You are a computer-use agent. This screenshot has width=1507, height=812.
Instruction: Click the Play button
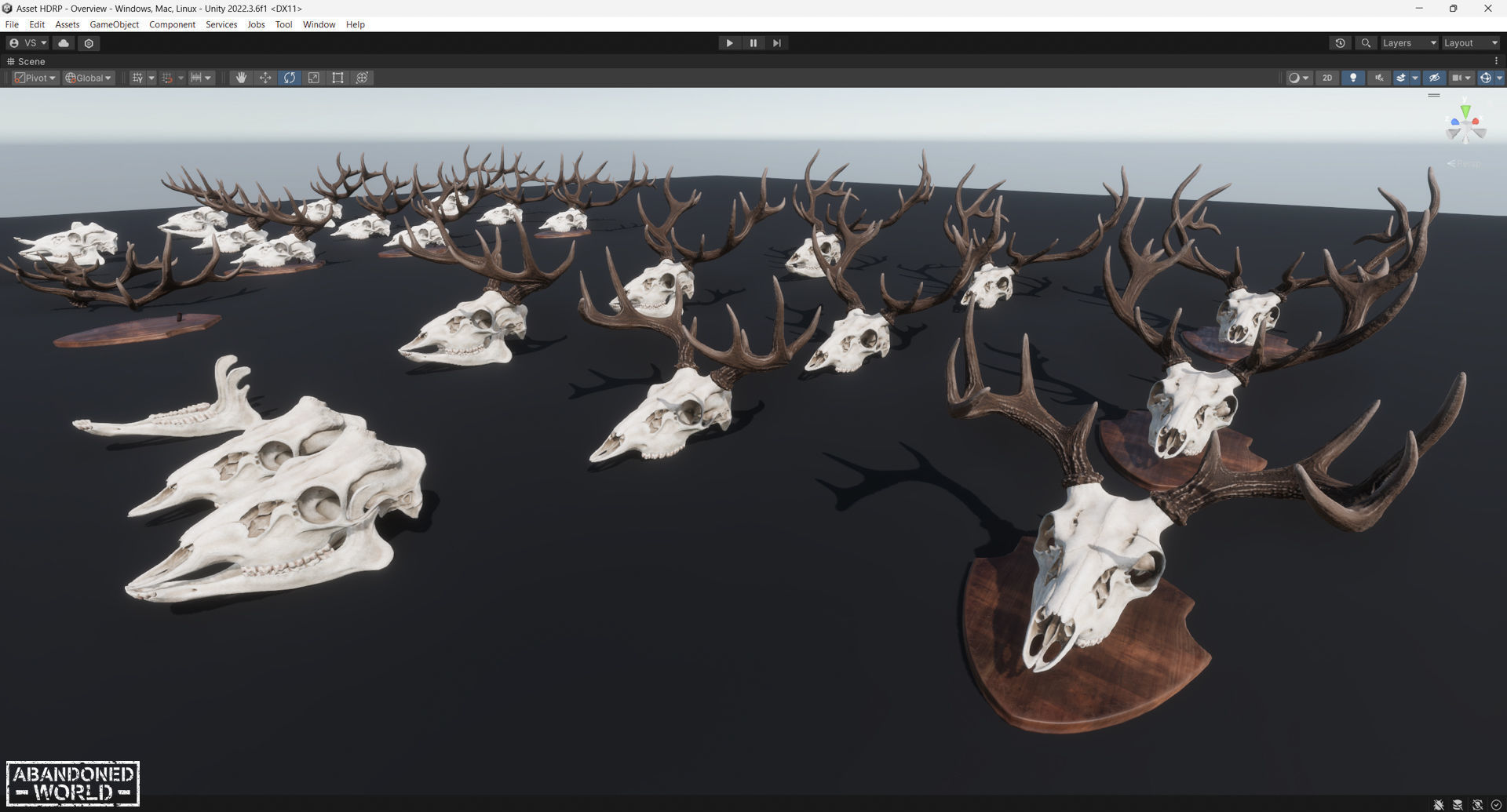729,43
